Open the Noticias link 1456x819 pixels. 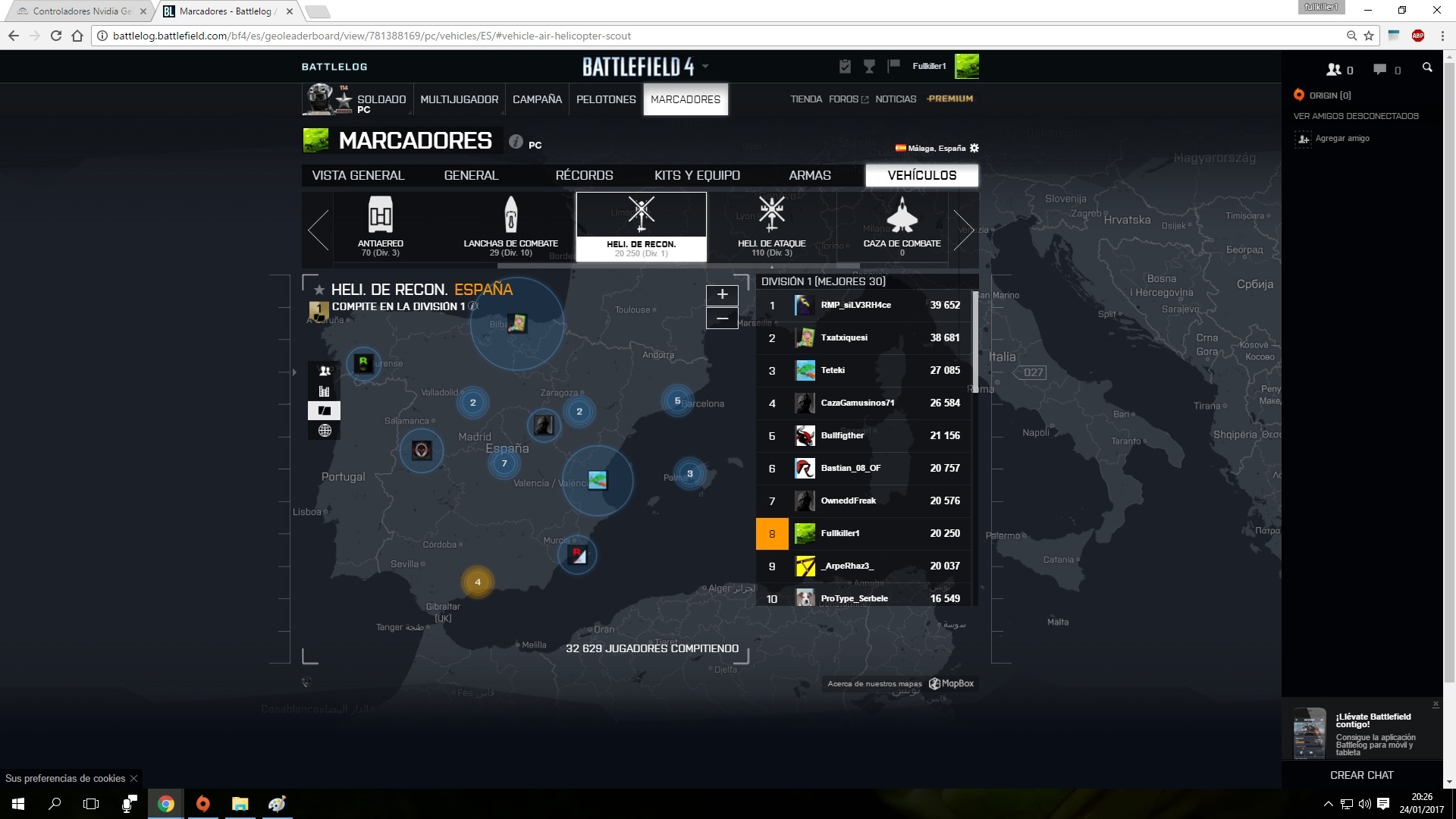click(896, 99)
